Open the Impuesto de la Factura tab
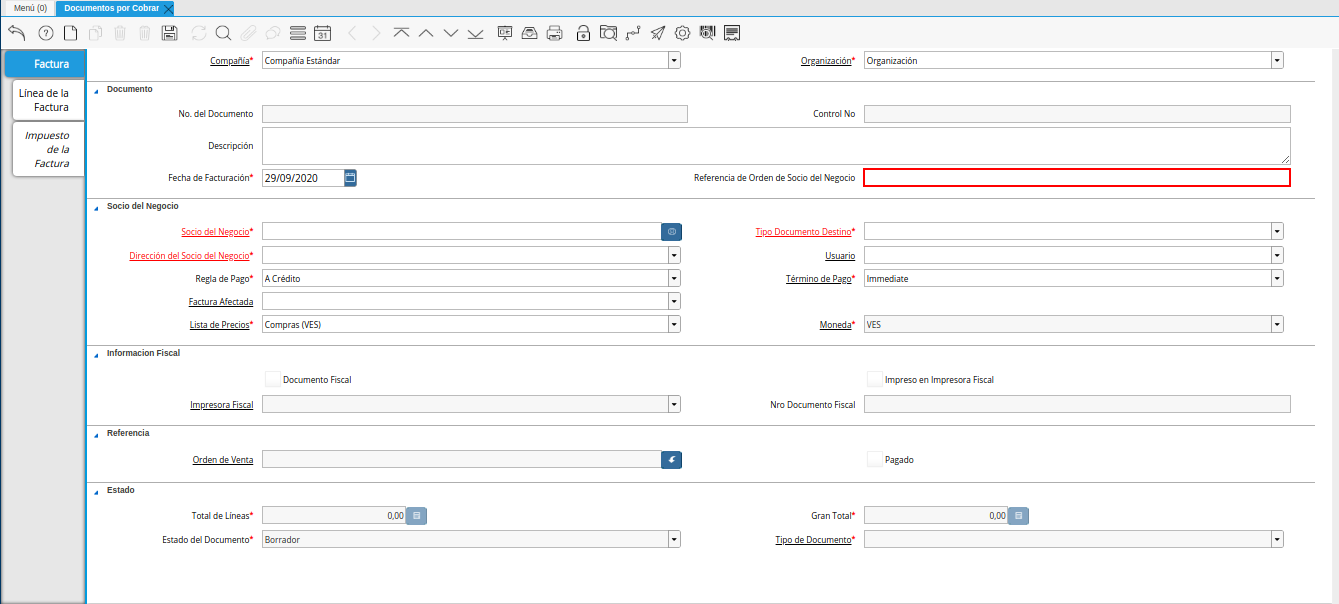Image resolution: width=1339 pixels, height=604 pixels. [47, 149]
